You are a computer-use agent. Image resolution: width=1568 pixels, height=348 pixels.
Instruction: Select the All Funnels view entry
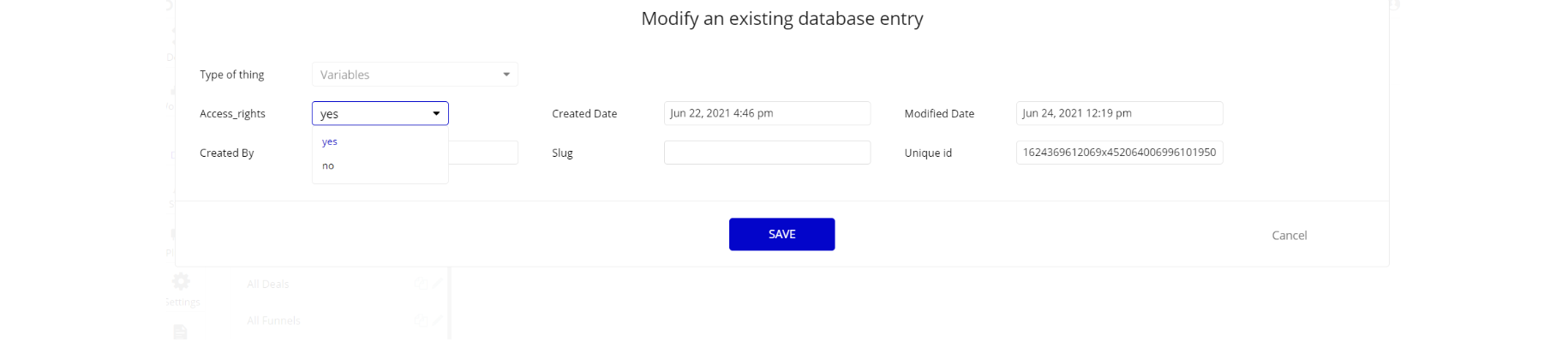(x=273, y=321)
